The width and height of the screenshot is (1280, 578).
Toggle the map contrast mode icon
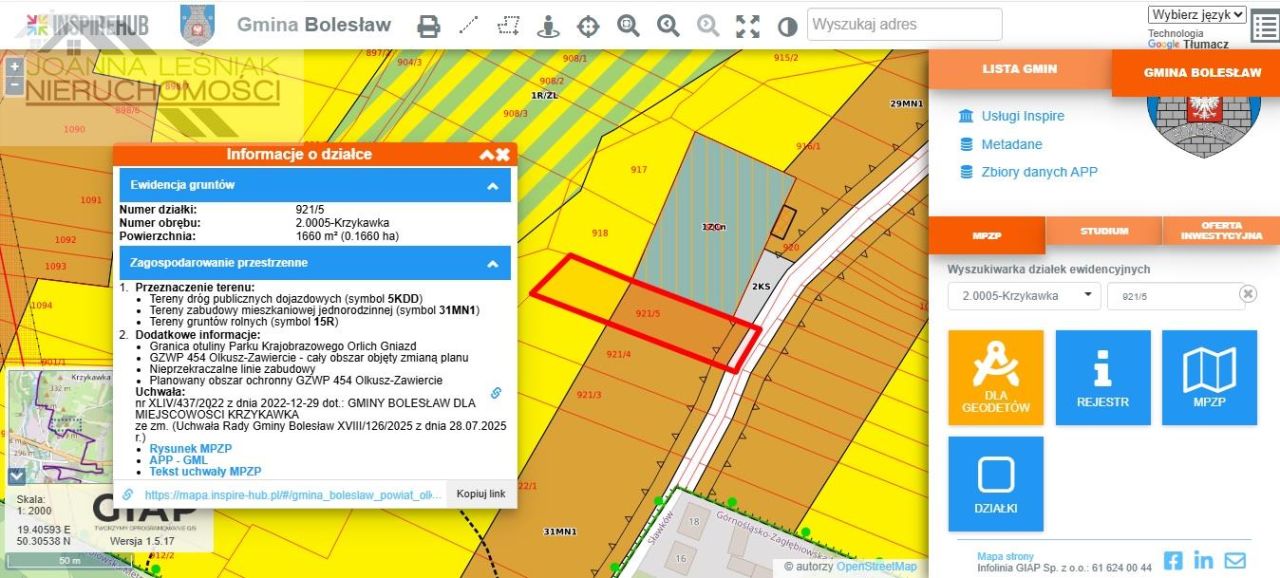(x=788, y=26)
